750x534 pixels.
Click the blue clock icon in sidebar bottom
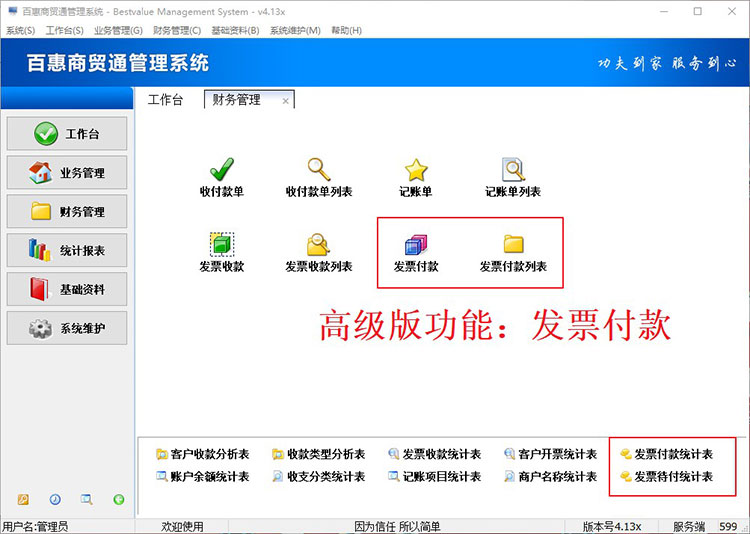(x=55, y=500)
